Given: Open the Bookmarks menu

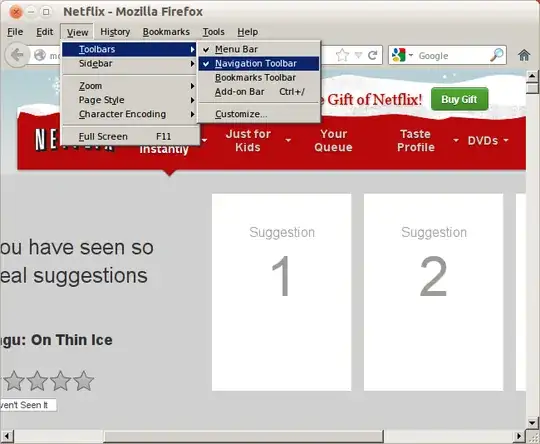Looking at the screenshot, I should click(166, 32).
